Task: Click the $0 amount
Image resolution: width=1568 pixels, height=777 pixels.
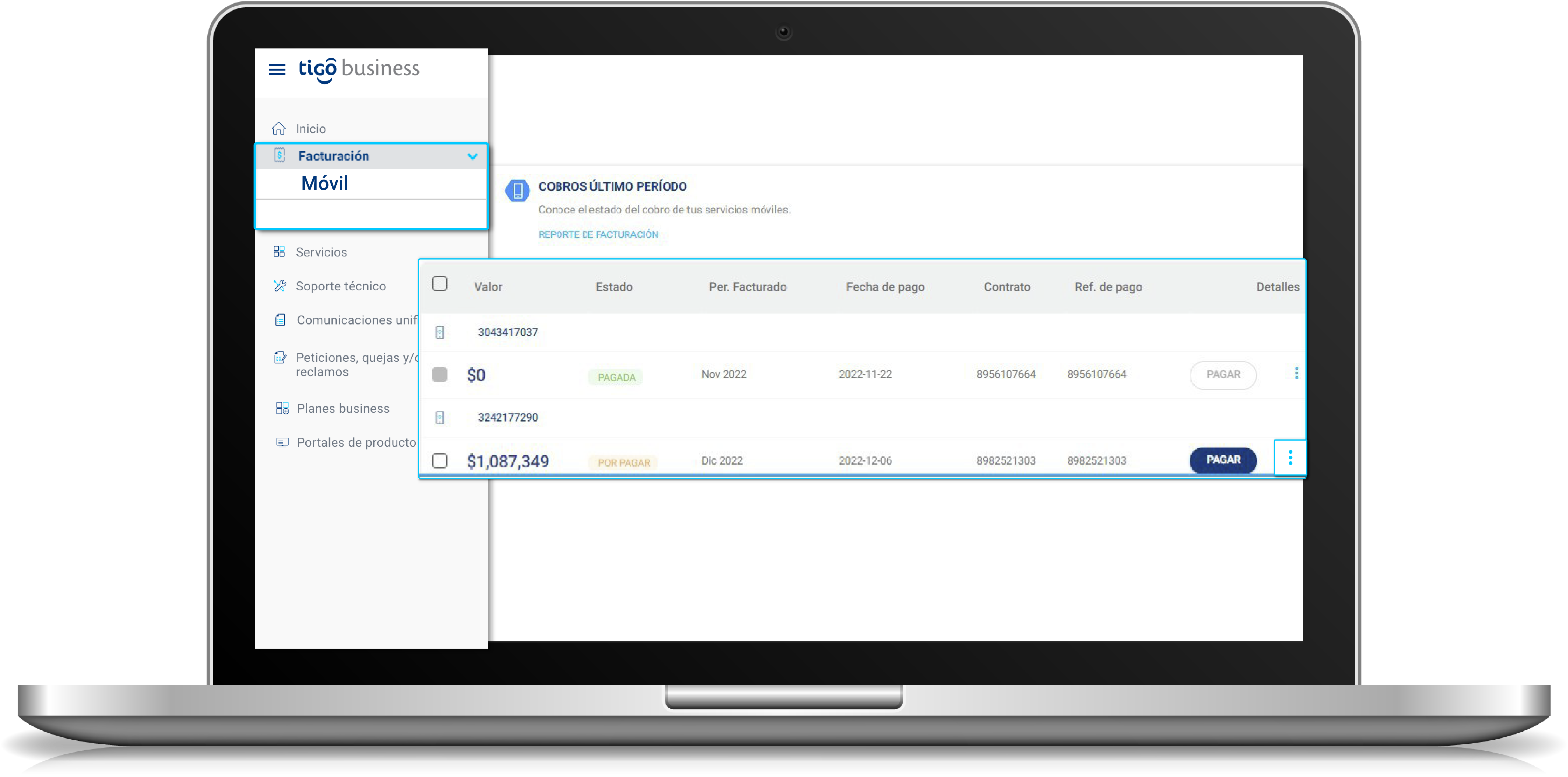Action: [475, 375]
